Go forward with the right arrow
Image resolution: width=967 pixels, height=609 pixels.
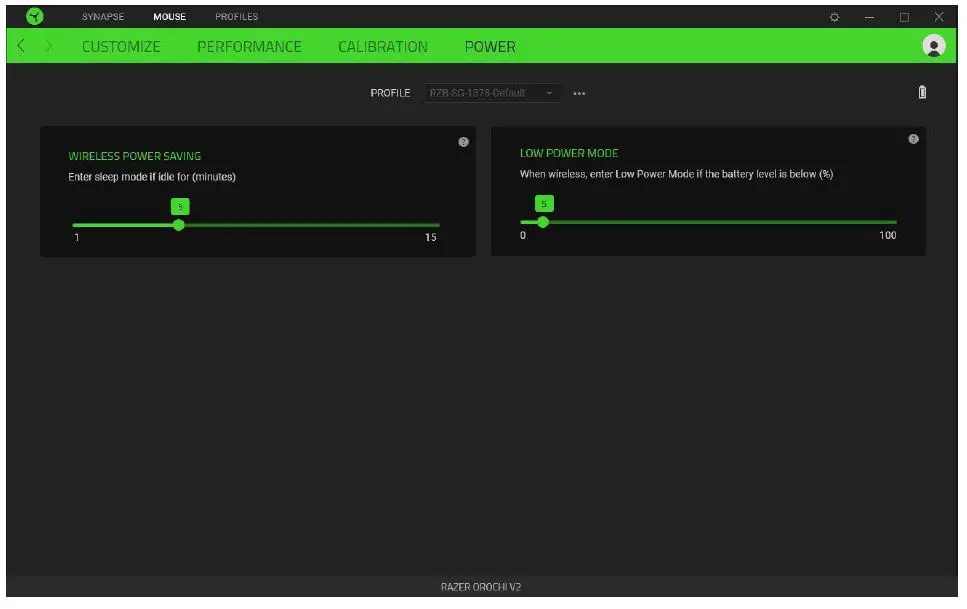pyautogui.click(x=49, y=46)
